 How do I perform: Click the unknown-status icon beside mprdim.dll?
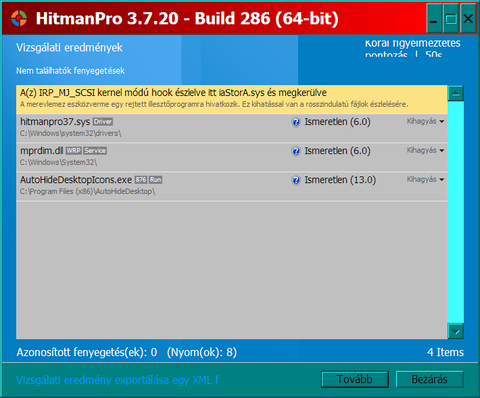coord(296,151)
